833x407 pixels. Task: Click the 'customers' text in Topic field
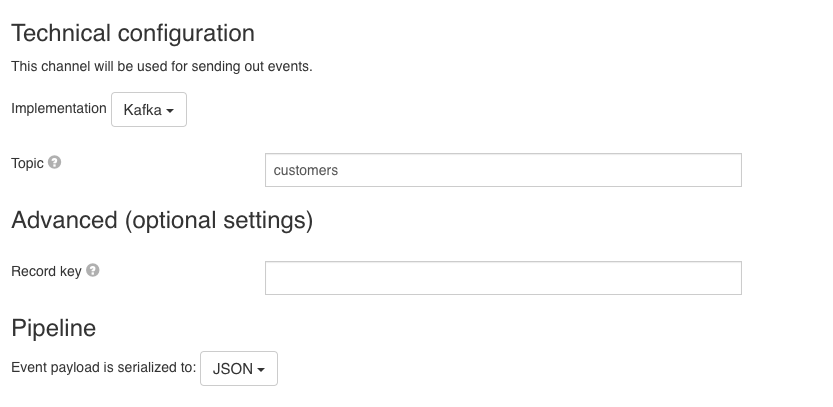[306, 170]
